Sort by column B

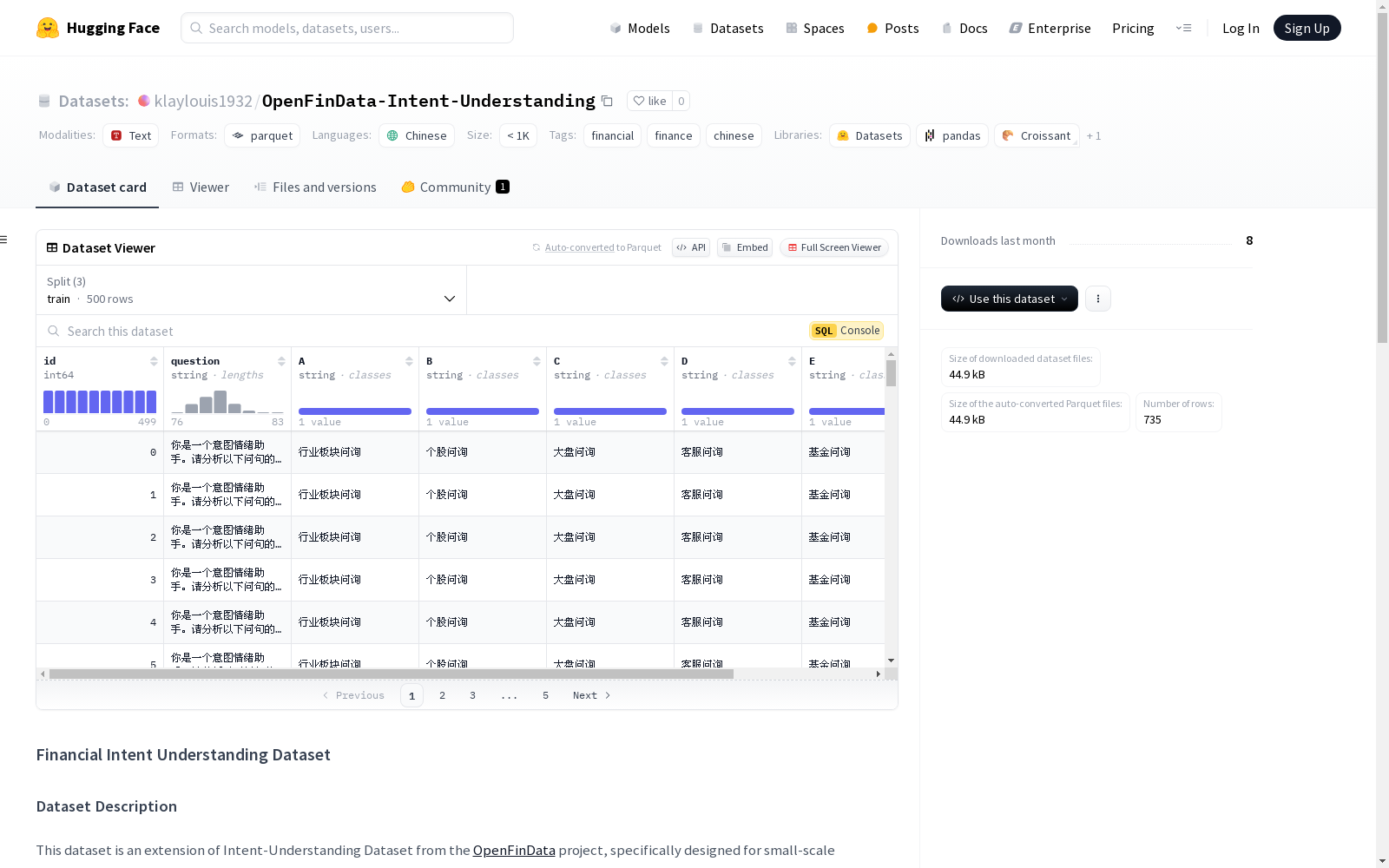(537, 361)
